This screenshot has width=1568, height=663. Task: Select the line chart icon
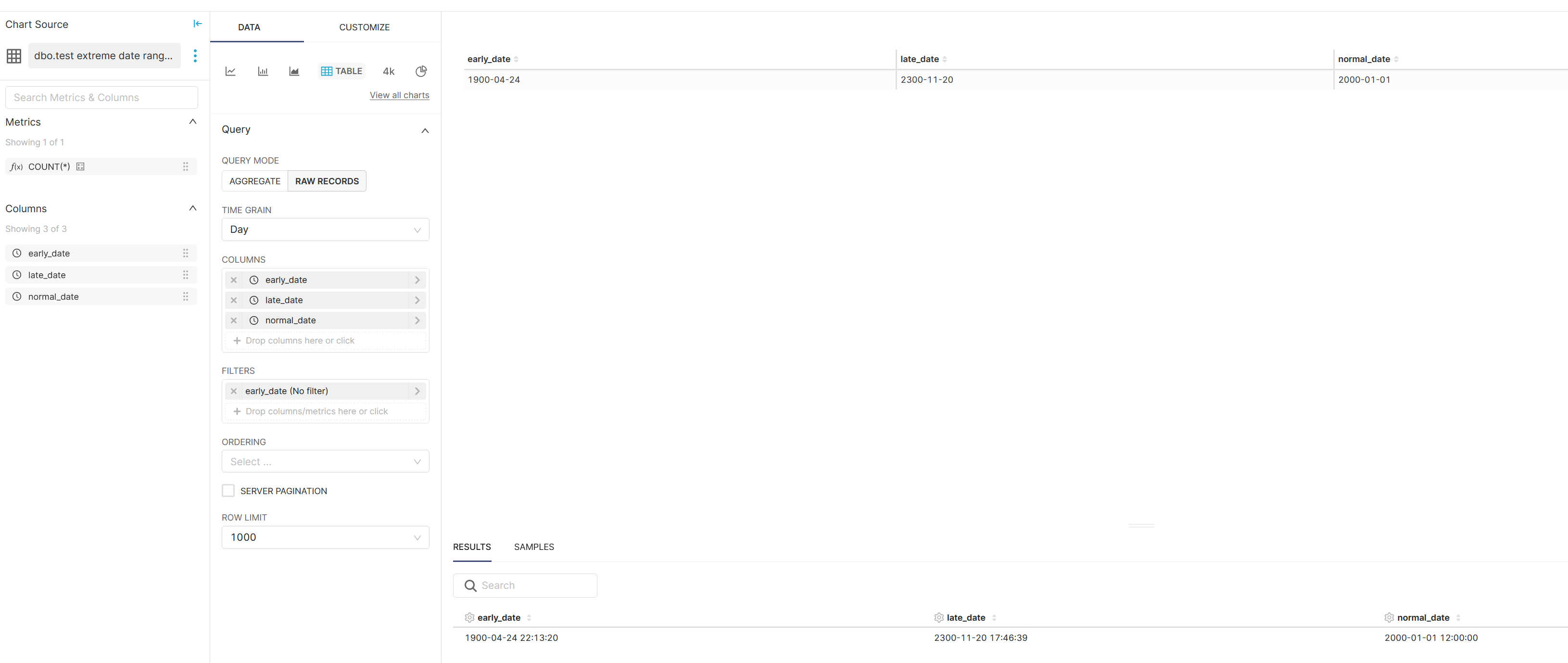click(x=230, y=71)
